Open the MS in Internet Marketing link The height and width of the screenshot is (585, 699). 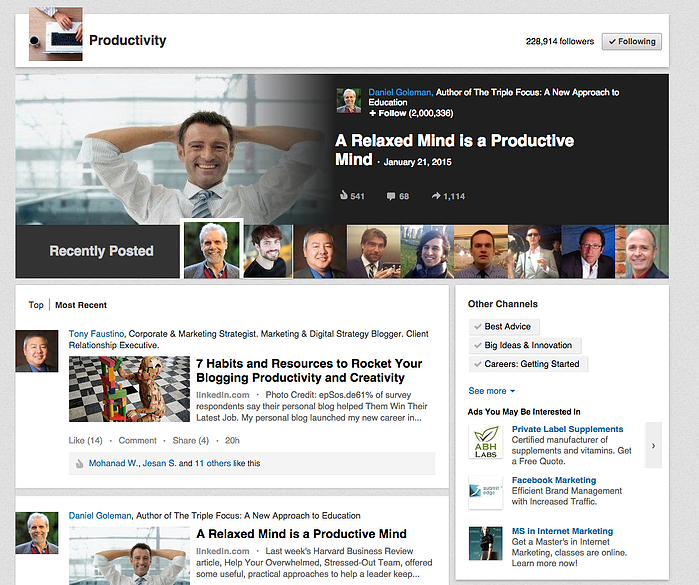point(562,531)
